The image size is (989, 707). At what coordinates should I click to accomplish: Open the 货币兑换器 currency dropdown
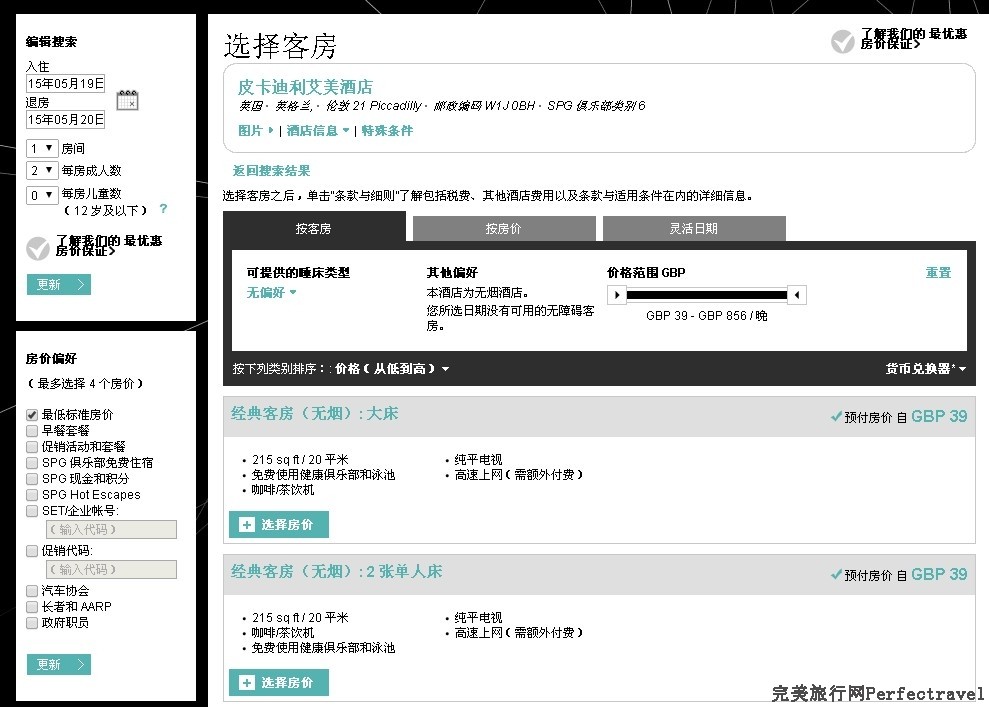[926, 369]
